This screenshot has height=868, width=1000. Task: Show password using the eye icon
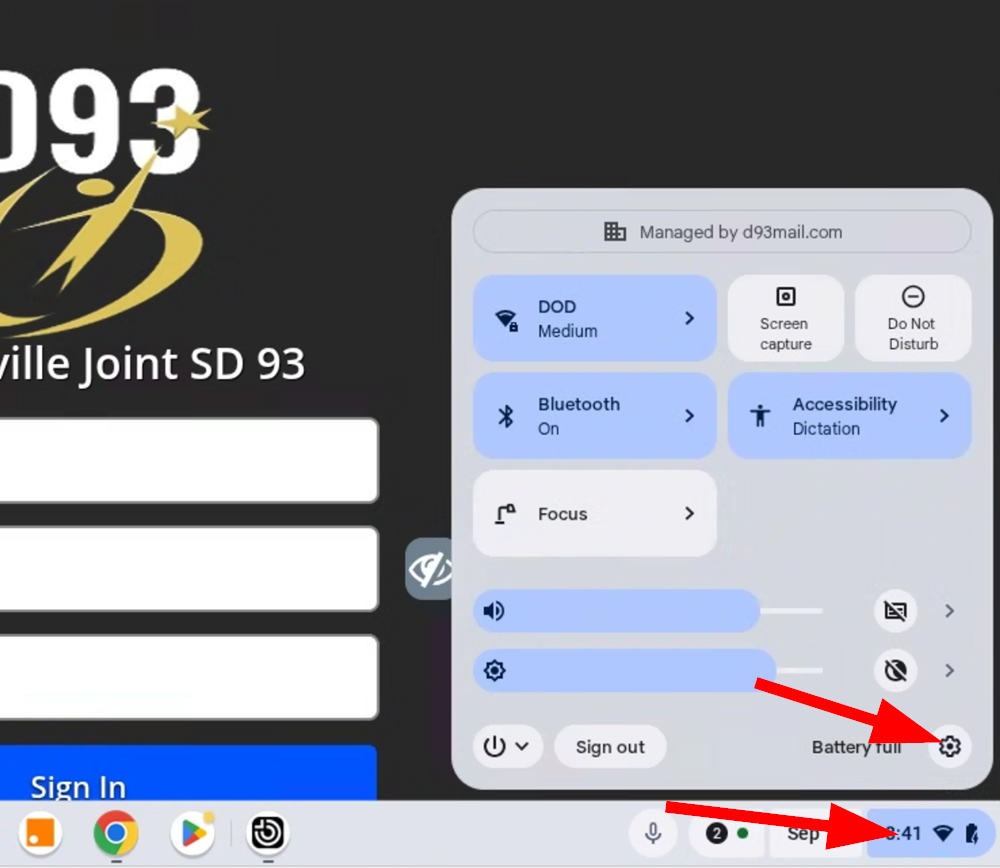pyautogui.click(x=429, y=569)
